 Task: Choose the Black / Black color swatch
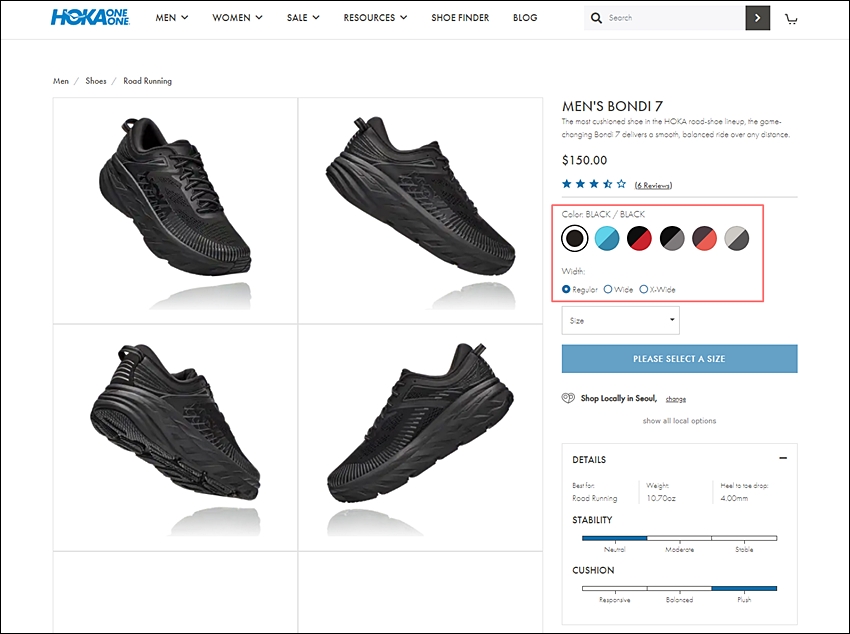point(575,238)
